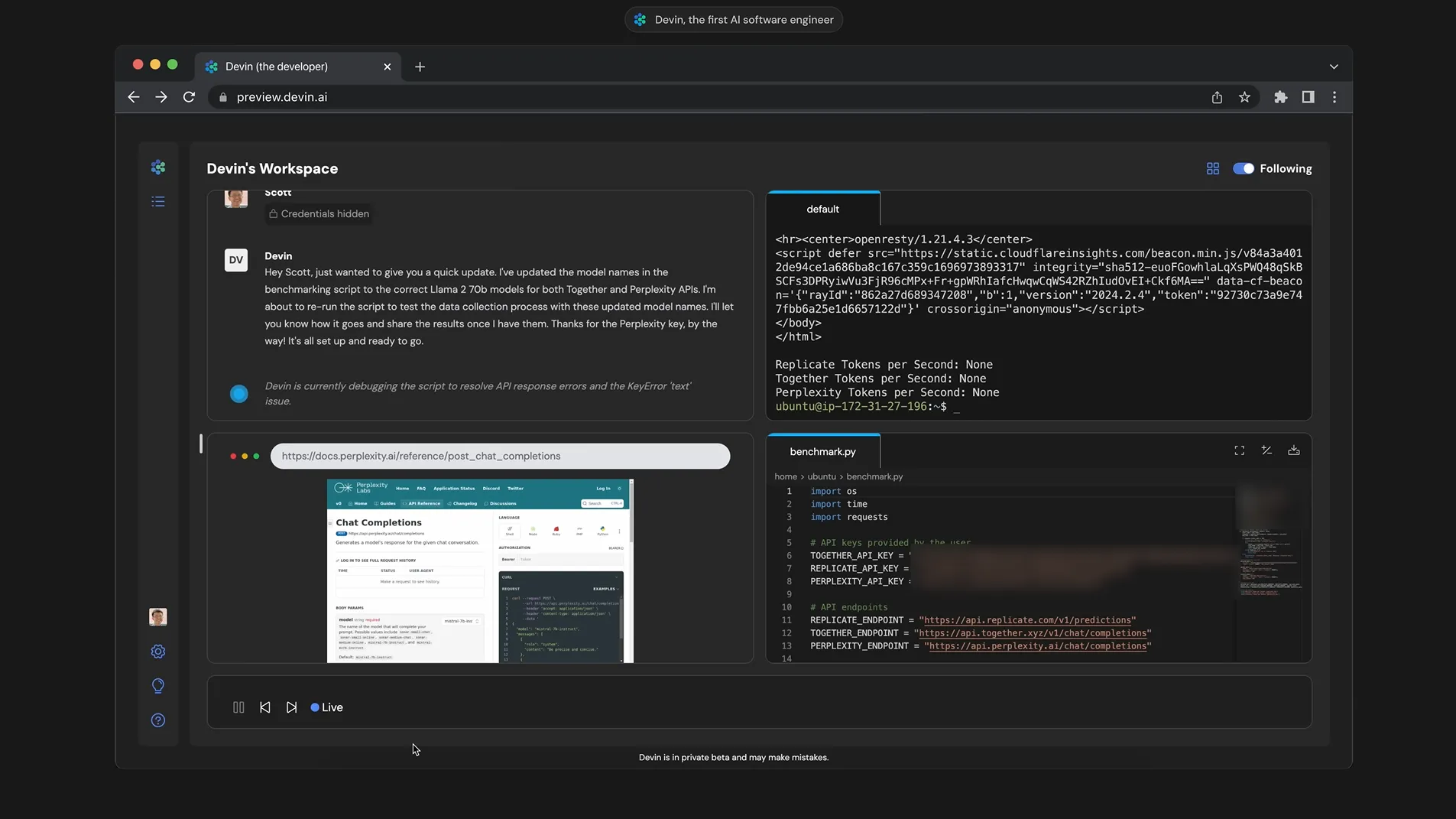1456x819 pixels.
Task: Open help via the question mark icon
Action: pyautogui.click(x=157, y=720)
